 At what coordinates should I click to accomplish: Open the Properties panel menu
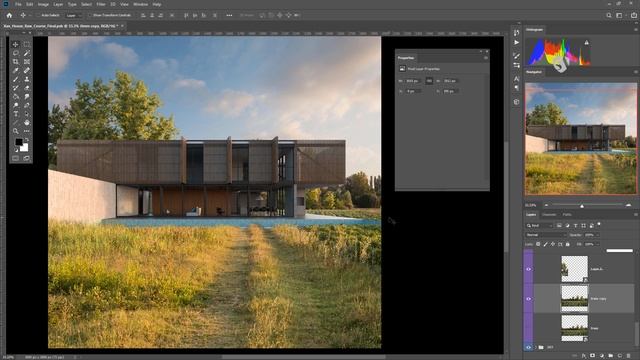(x=485, y=58)
